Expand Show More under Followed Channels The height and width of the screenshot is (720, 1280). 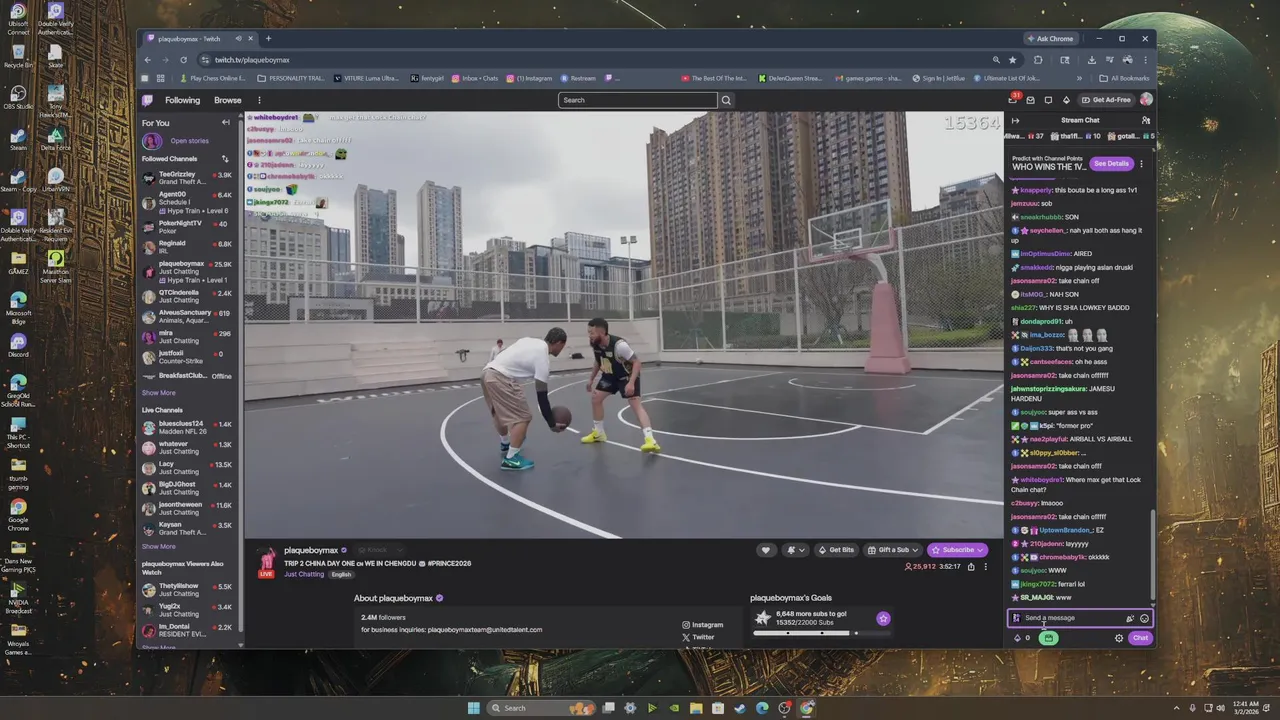click(158, 393)
